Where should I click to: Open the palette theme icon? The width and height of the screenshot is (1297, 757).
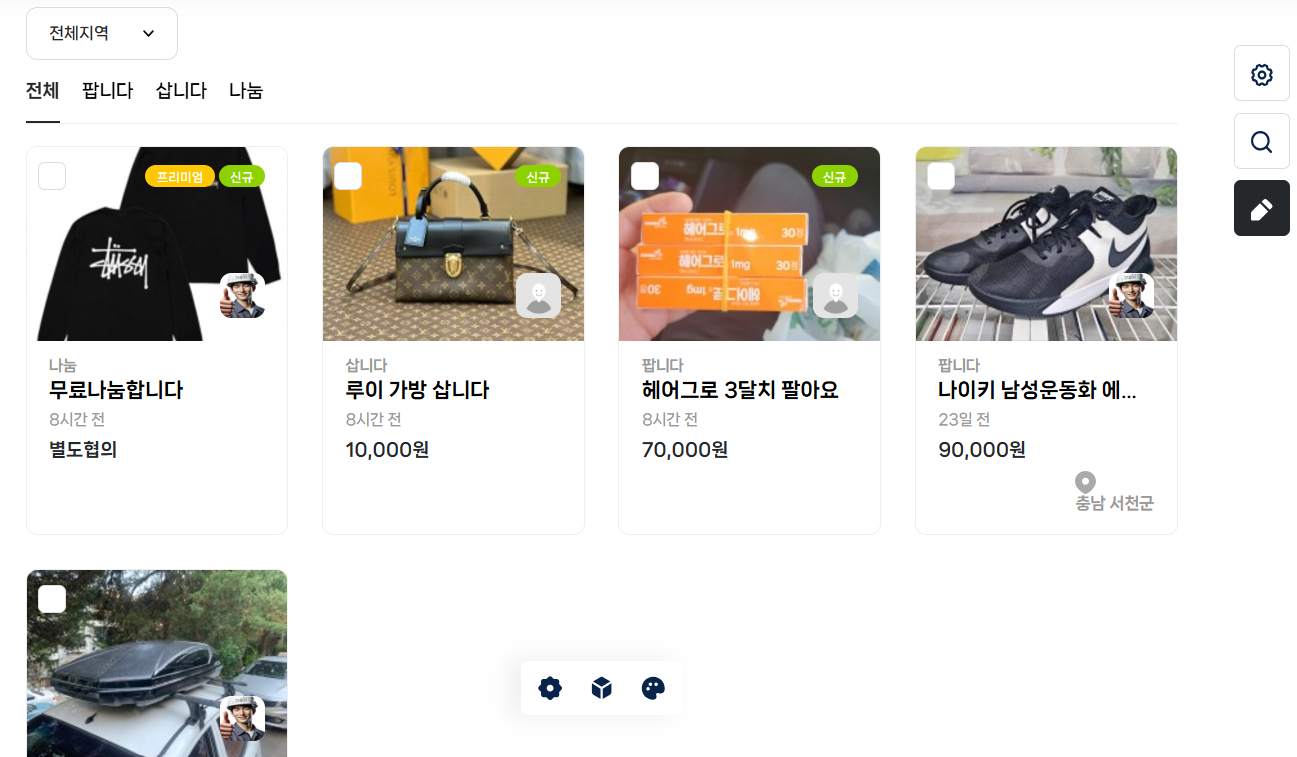coord(653,688)
